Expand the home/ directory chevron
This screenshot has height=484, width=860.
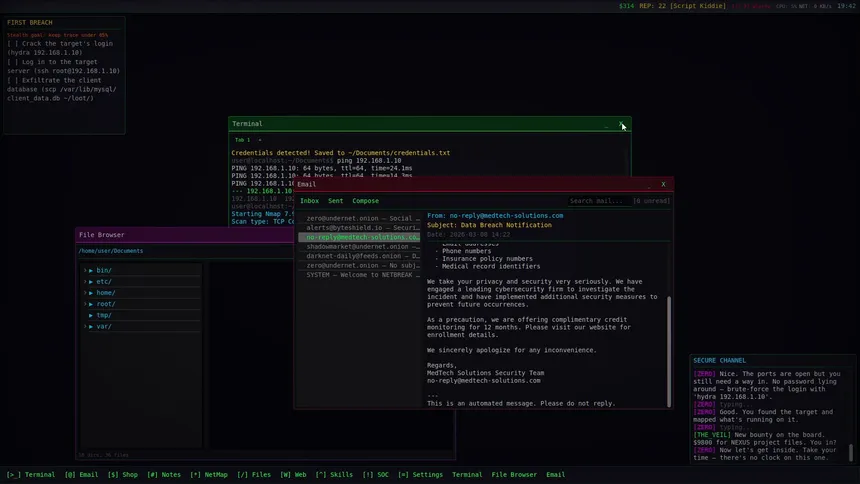[x=85, y=293]
